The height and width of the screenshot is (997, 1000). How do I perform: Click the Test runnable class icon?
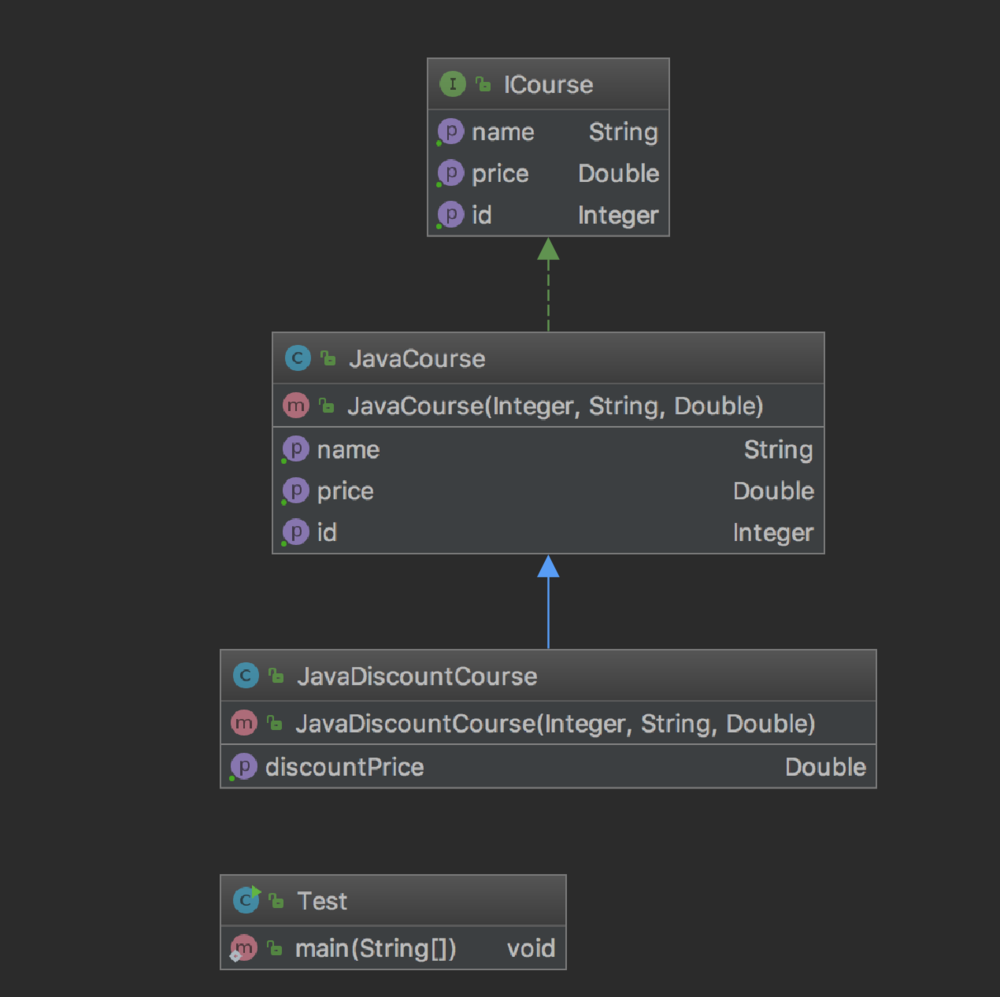(245, 901)
